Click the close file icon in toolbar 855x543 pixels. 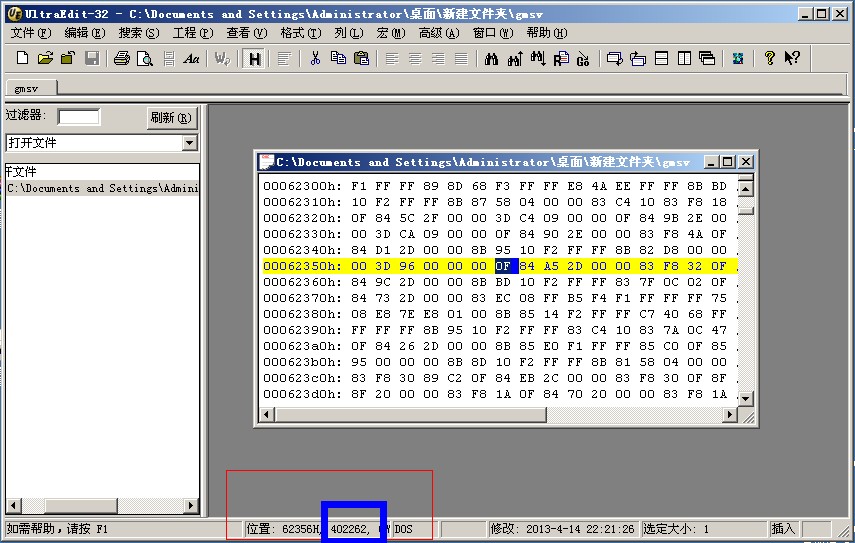(68, 58)
